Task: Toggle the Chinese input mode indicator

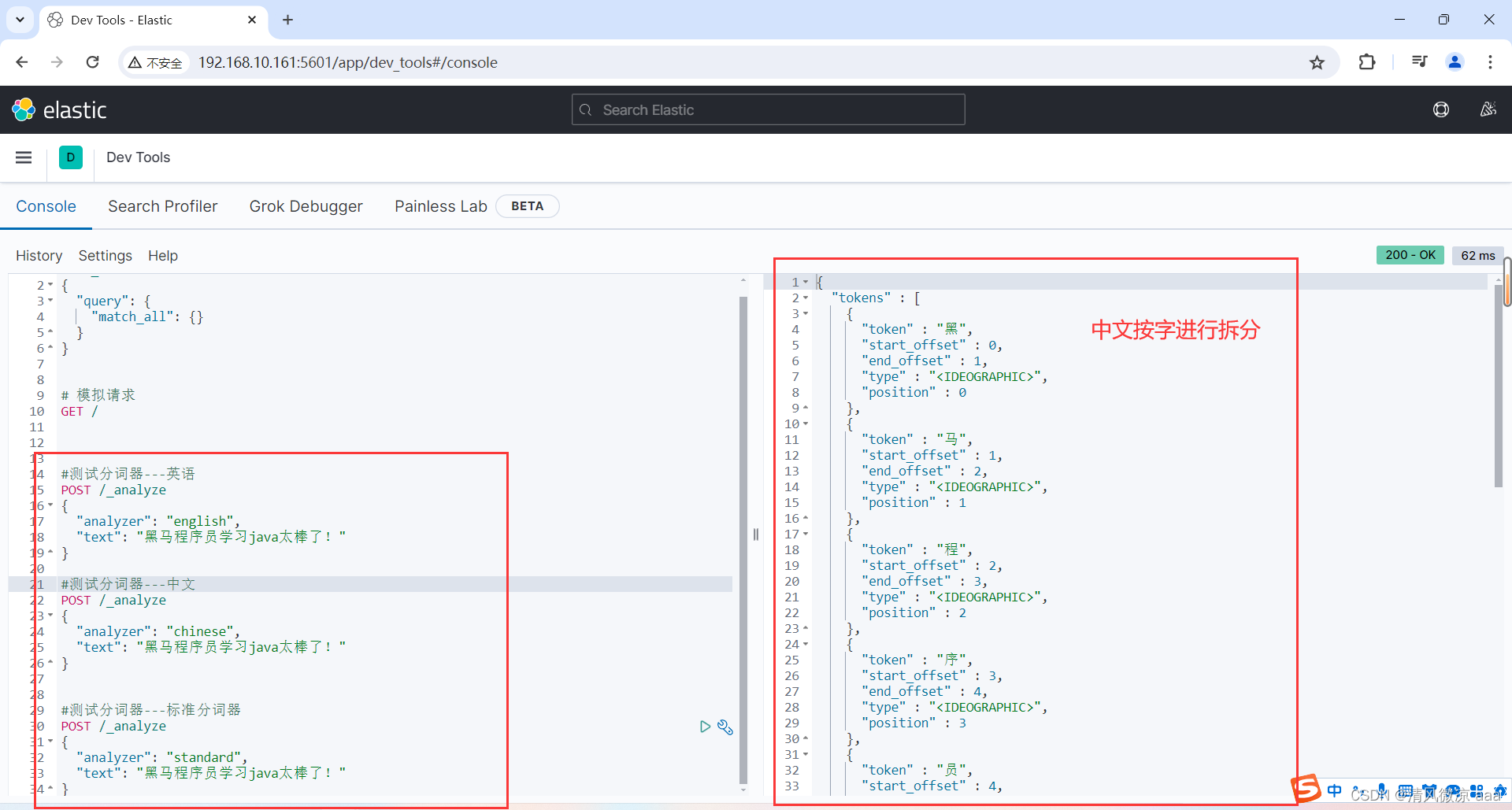Action: pyautogui.click(x=1334, y=790)
